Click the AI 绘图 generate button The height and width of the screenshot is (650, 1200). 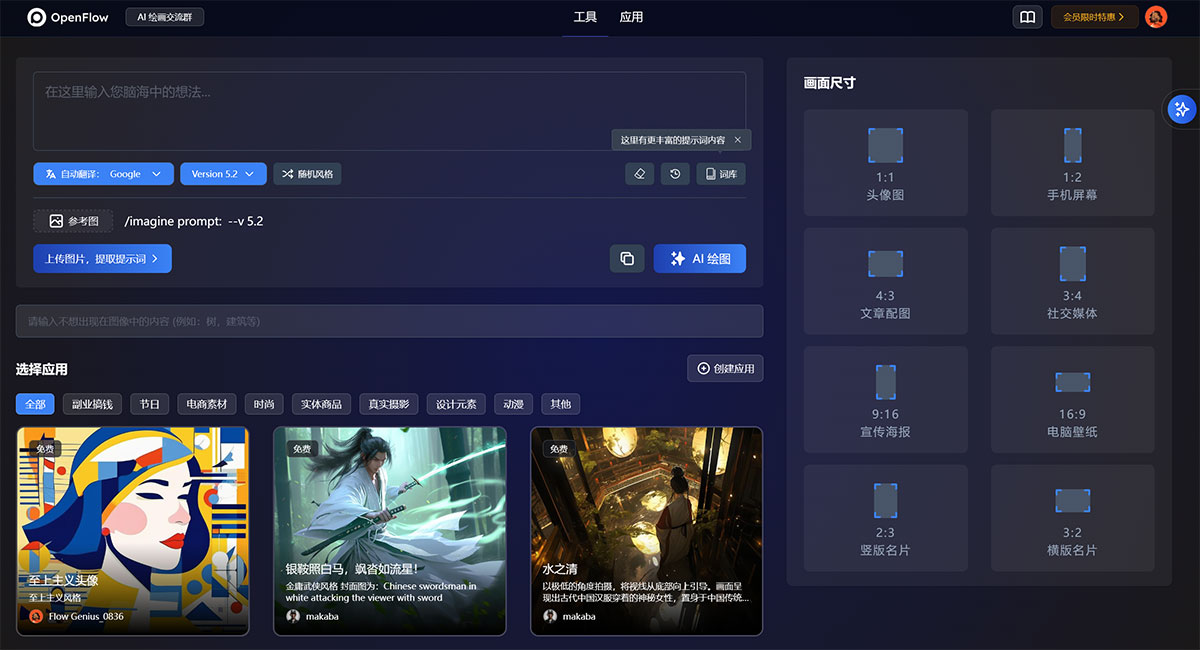[x=699, y=258]
